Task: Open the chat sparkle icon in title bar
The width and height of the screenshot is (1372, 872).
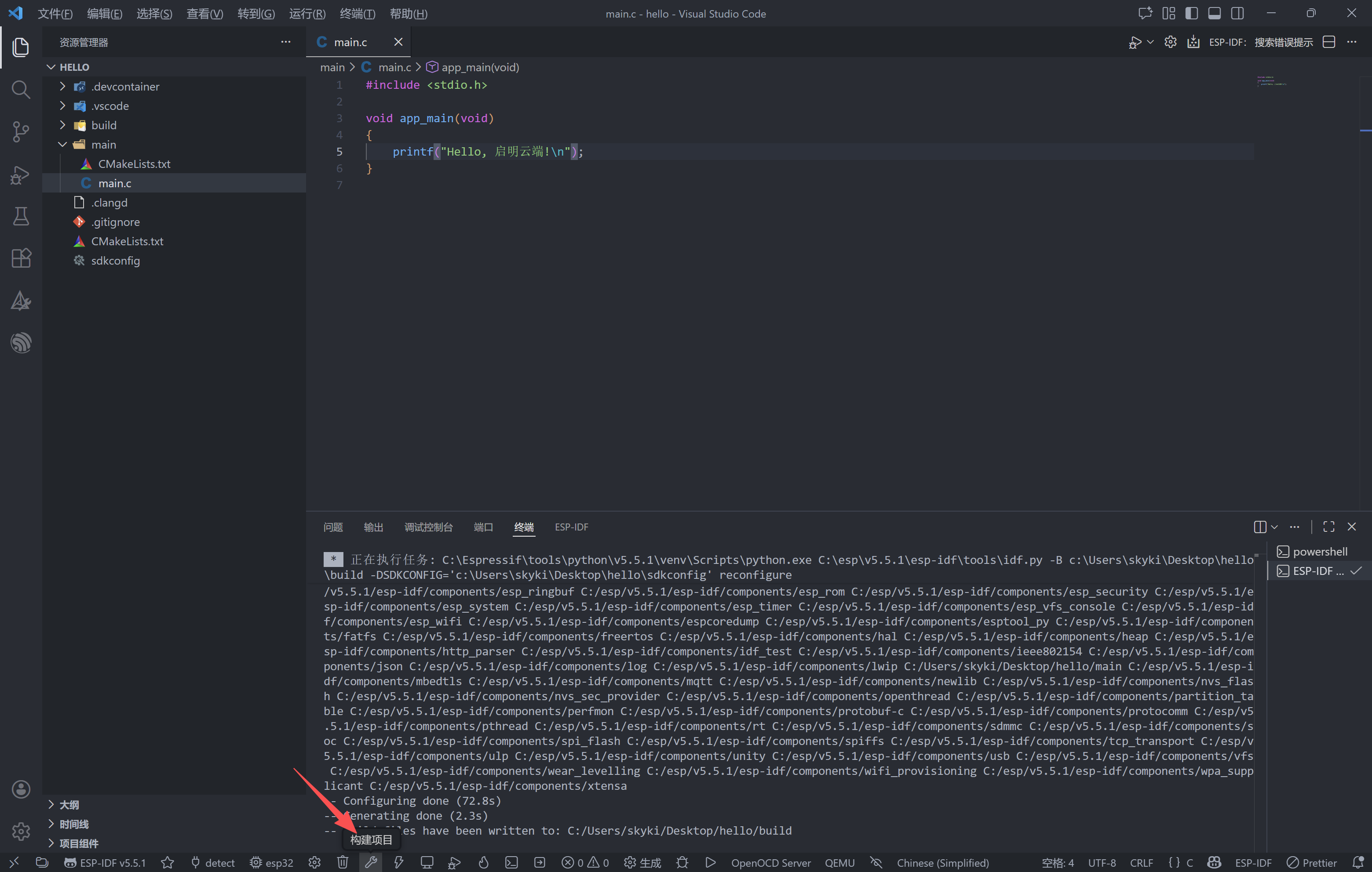Action: pos(1145,13)
